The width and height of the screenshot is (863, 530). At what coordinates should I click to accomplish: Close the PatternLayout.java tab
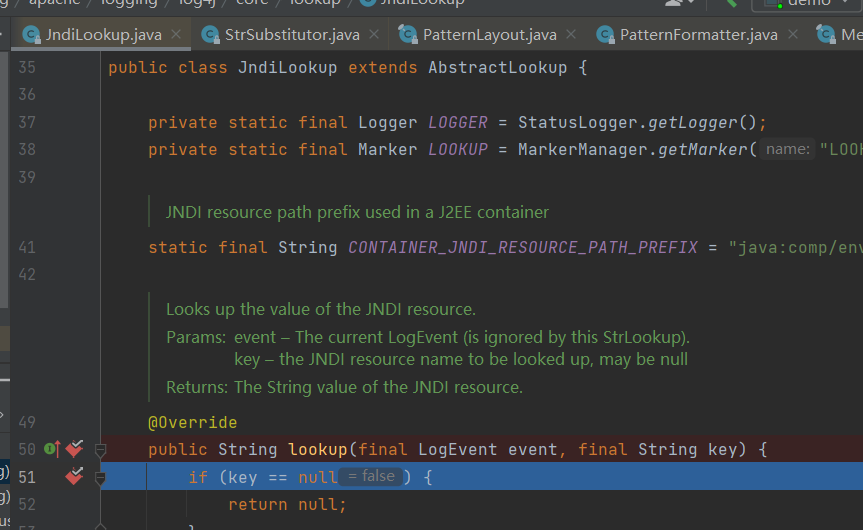(x=571, y=34)
